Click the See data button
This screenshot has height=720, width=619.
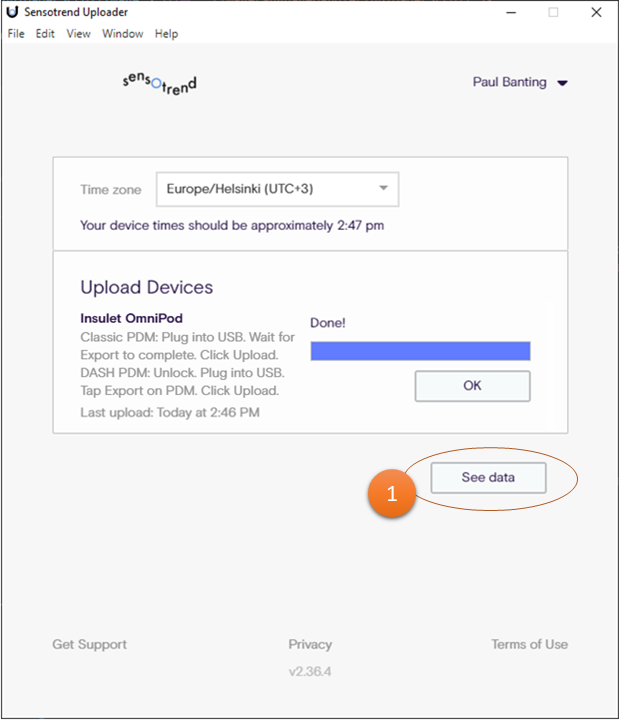[488, 478]
